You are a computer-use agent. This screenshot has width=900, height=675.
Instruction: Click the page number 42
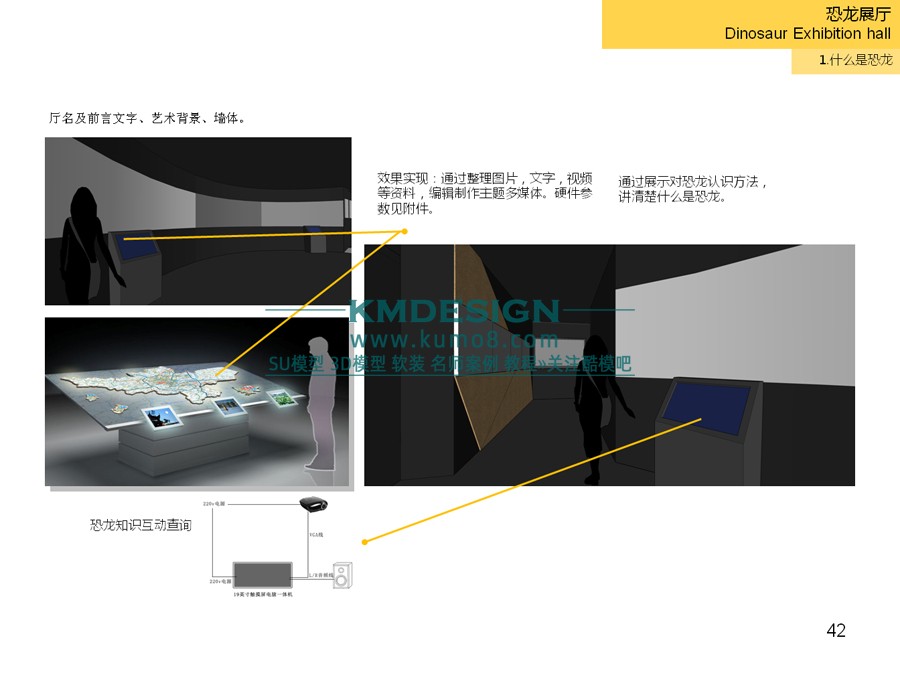(x=836, y=630)
